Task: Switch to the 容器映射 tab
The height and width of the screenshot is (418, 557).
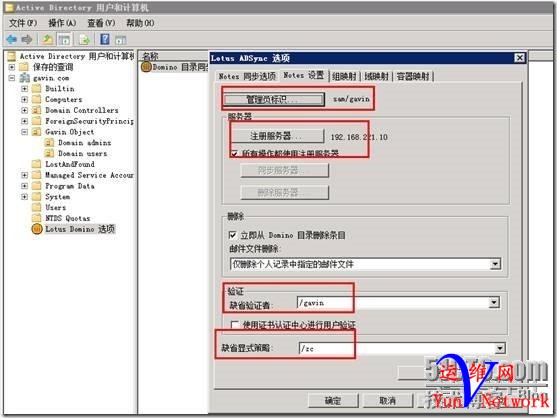Action: coord(413,76)
